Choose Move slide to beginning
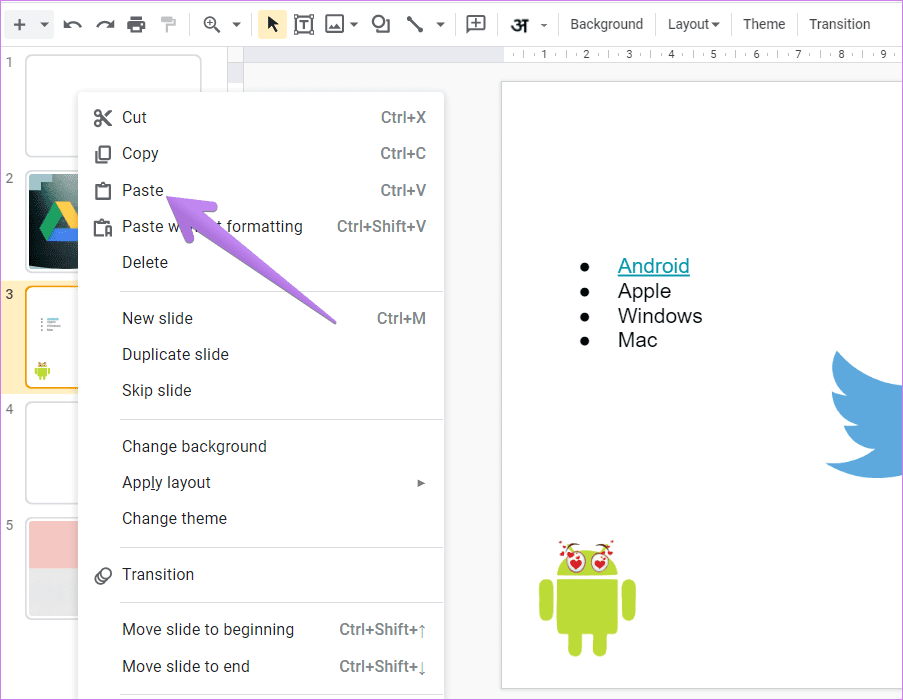The height and width of the screenshot is (700, 903). [x=261, y=630]
